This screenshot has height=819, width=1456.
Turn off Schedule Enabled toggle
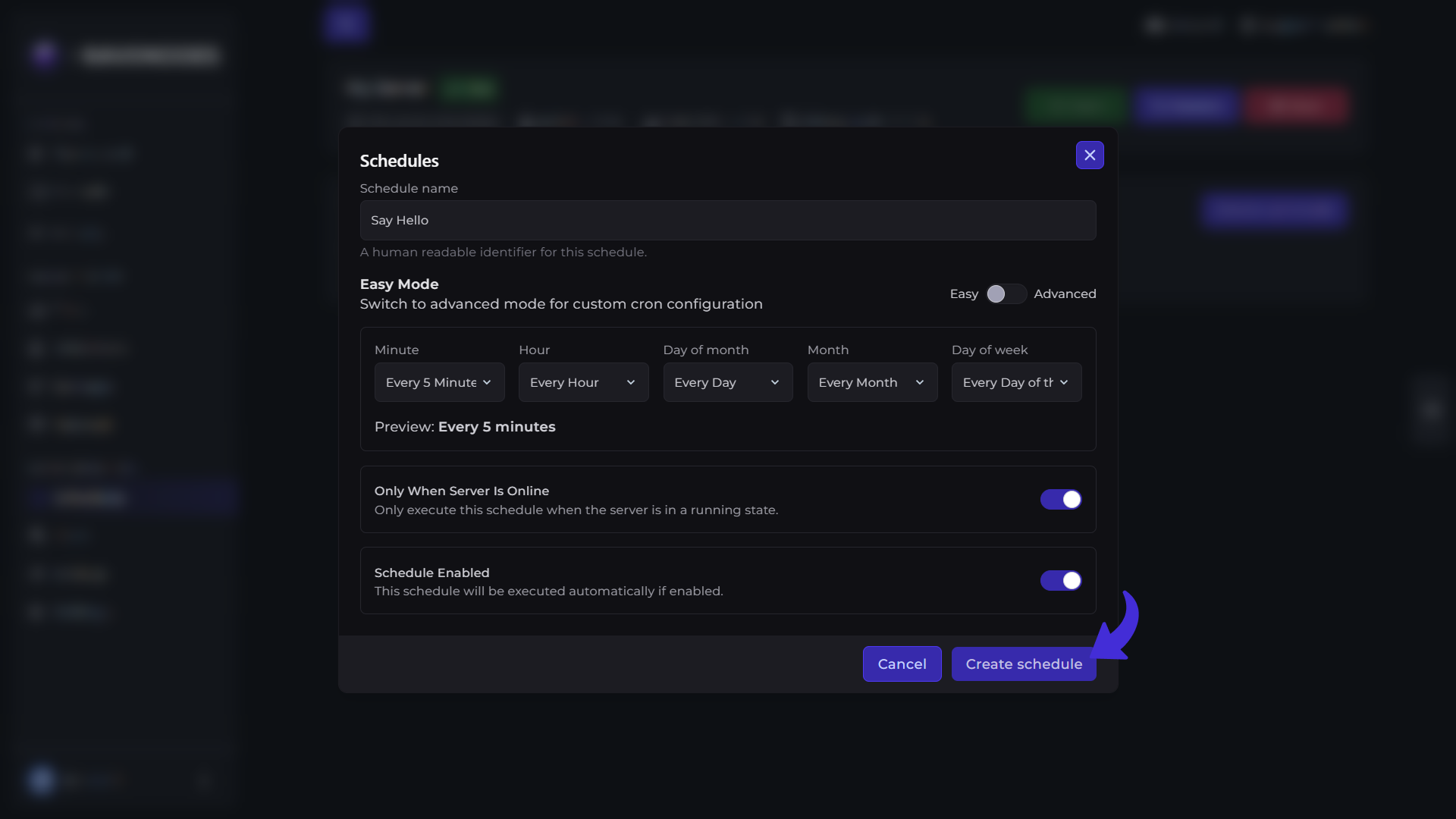click(1061, 581)
